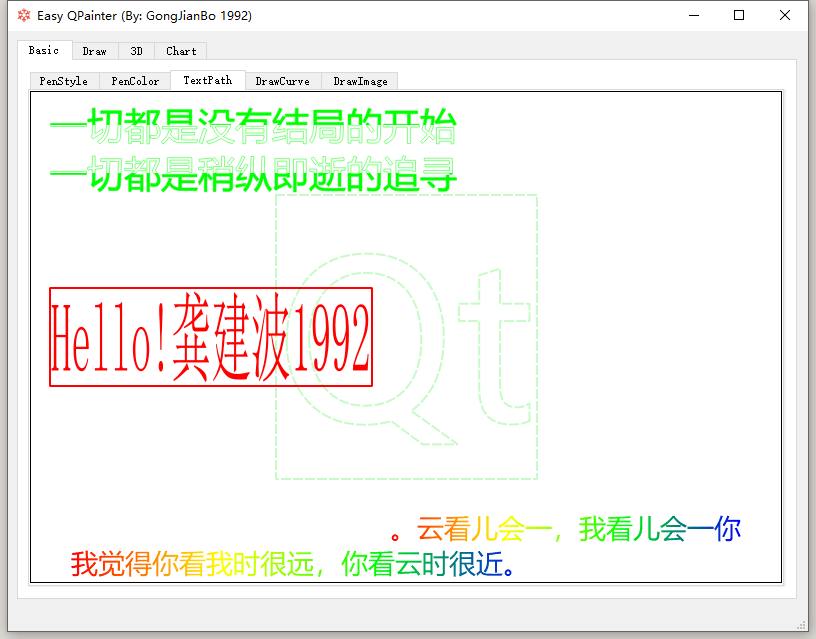
Task: Minimize the Easy QPainter window
Action: coord(694,16)
